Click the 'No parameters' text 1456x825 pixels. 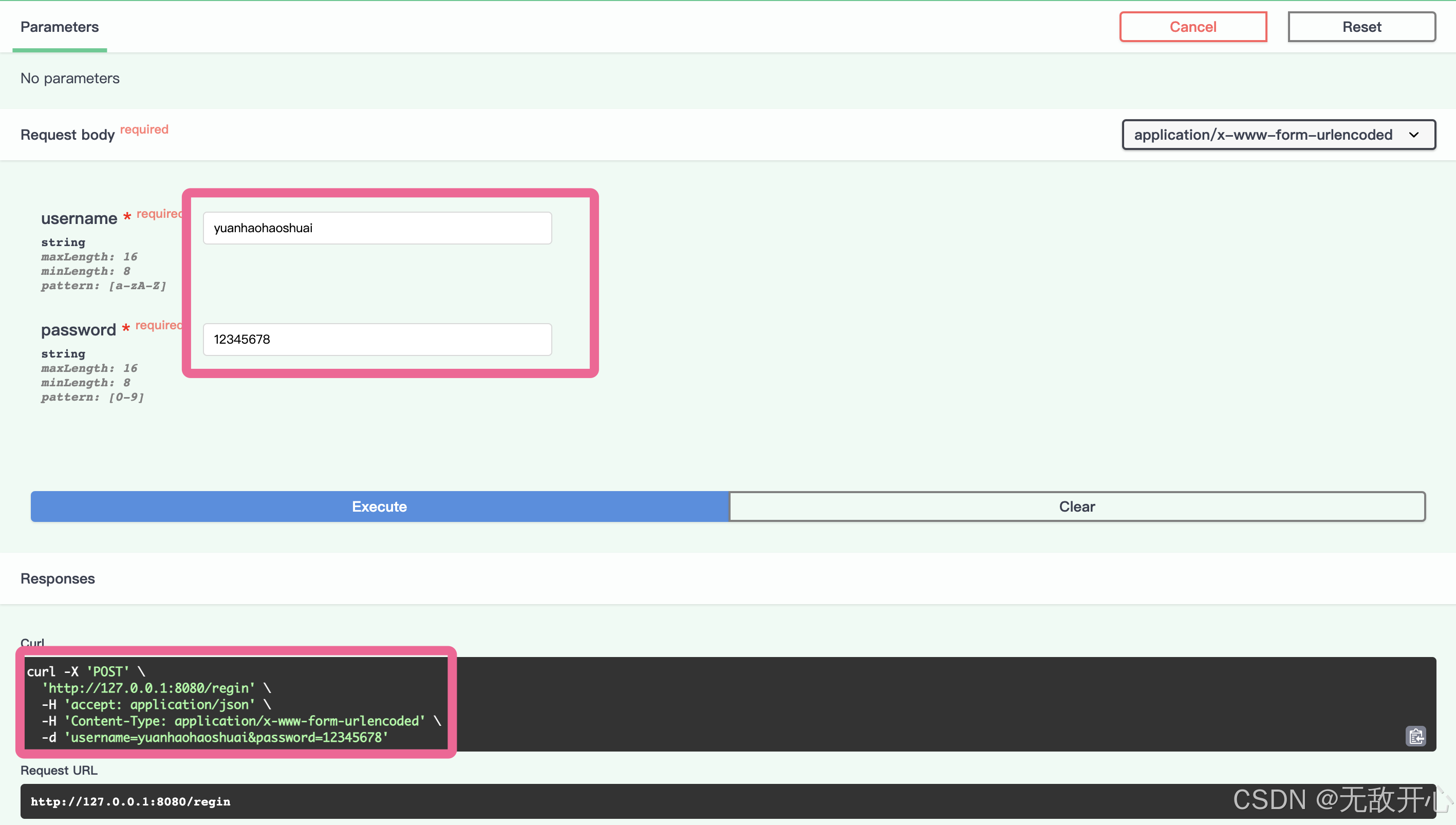click(70, 78)
